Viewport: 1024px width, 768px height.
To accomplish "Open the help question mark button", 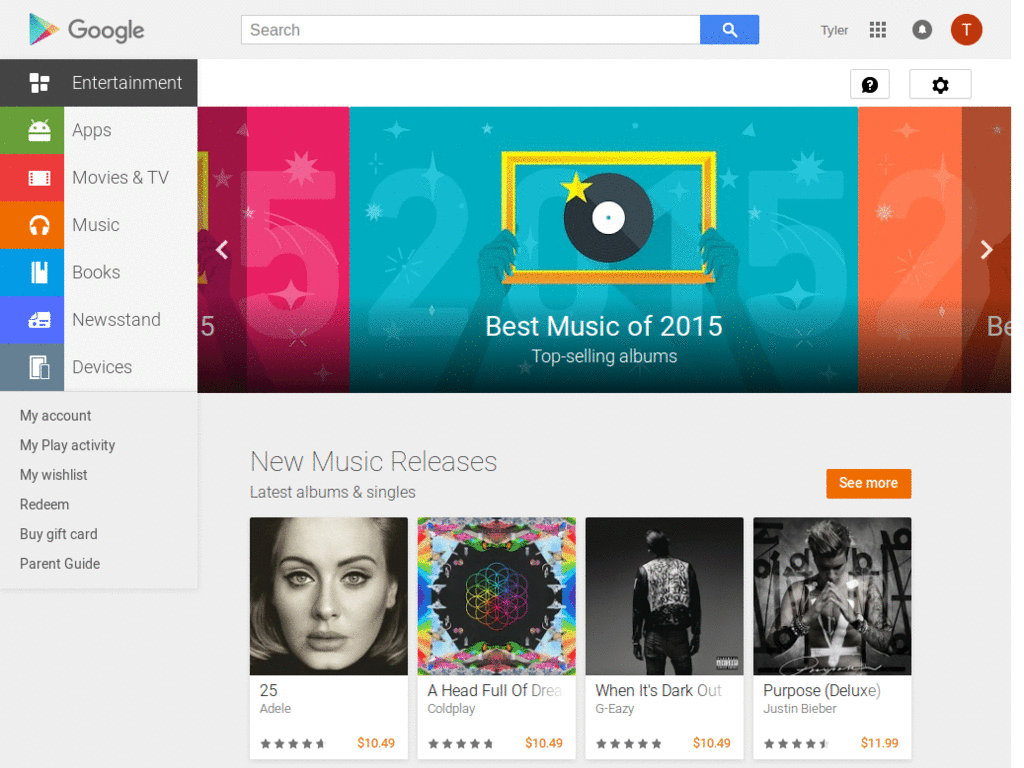I will click(869, 85).
